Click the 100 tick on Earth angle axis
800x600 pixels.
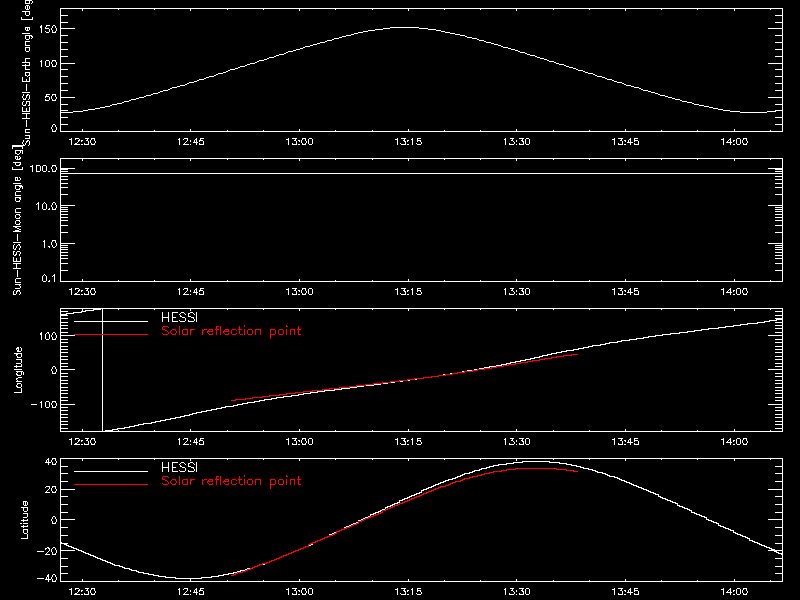coord(49,64)
